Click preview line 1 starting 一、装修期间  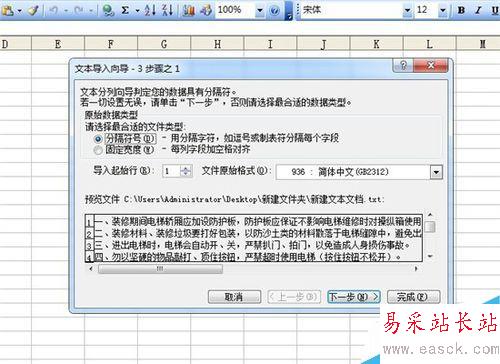click(258, 221)
